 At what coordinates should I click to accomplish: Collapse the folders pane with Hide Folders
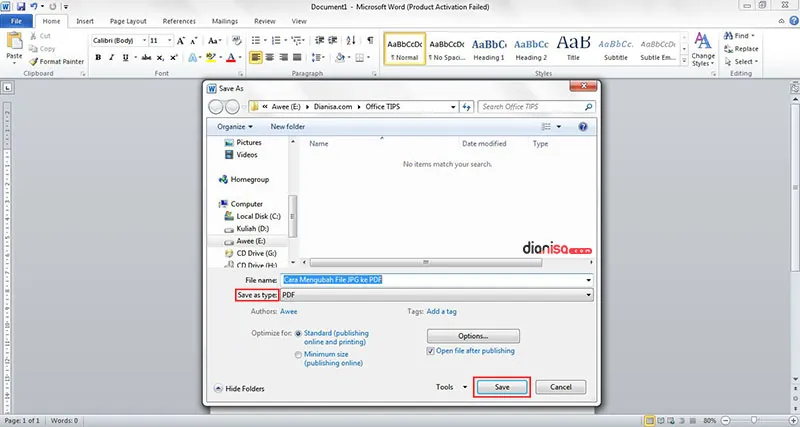[239, 389]
